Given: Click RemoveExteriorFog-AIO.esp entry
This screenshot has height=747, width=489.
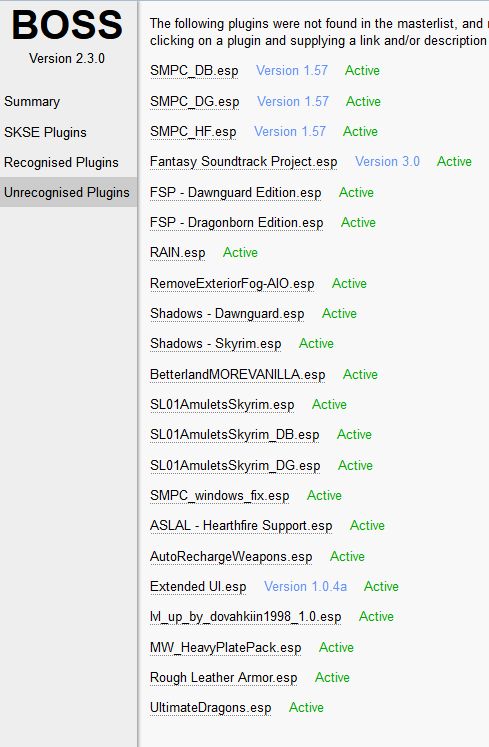Looking at the screenshot, I should pos(232,283).
